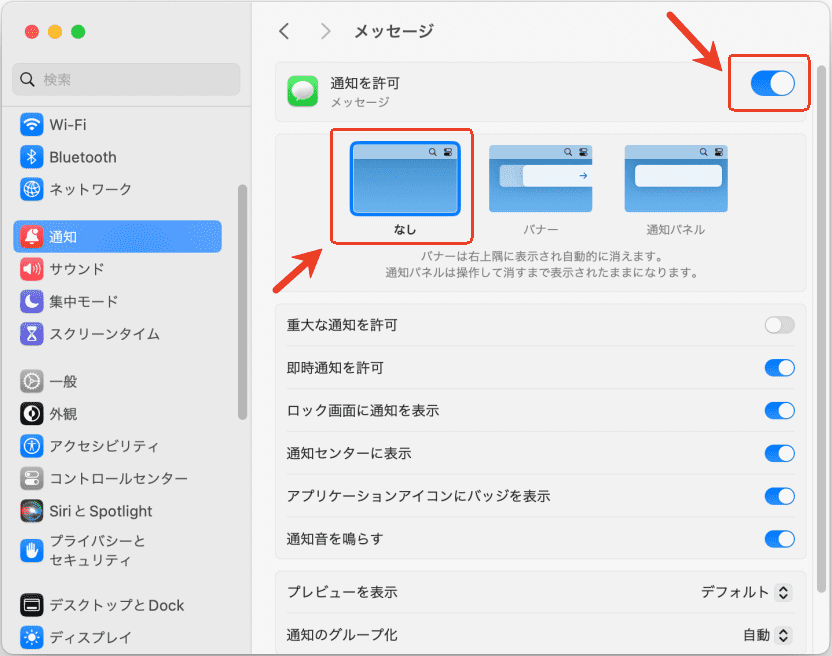
Task: Click the ネットワーク globe icon
Action: click(x=32, y=189)
